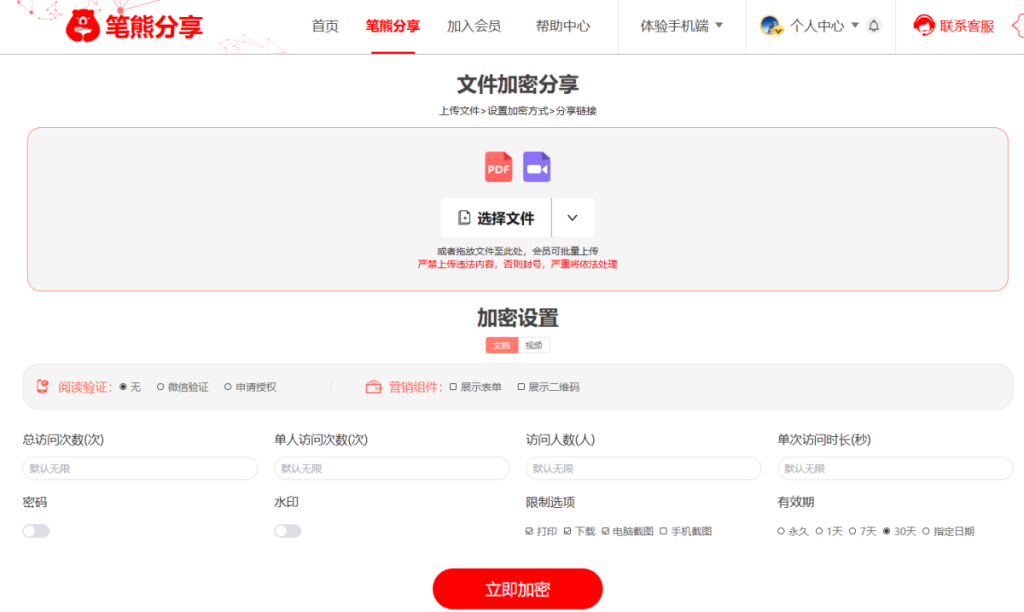The height and width of the screenshot is (612, 1024).
Task: Expand the arrow beside 选择文件
Action: point(573,217)
